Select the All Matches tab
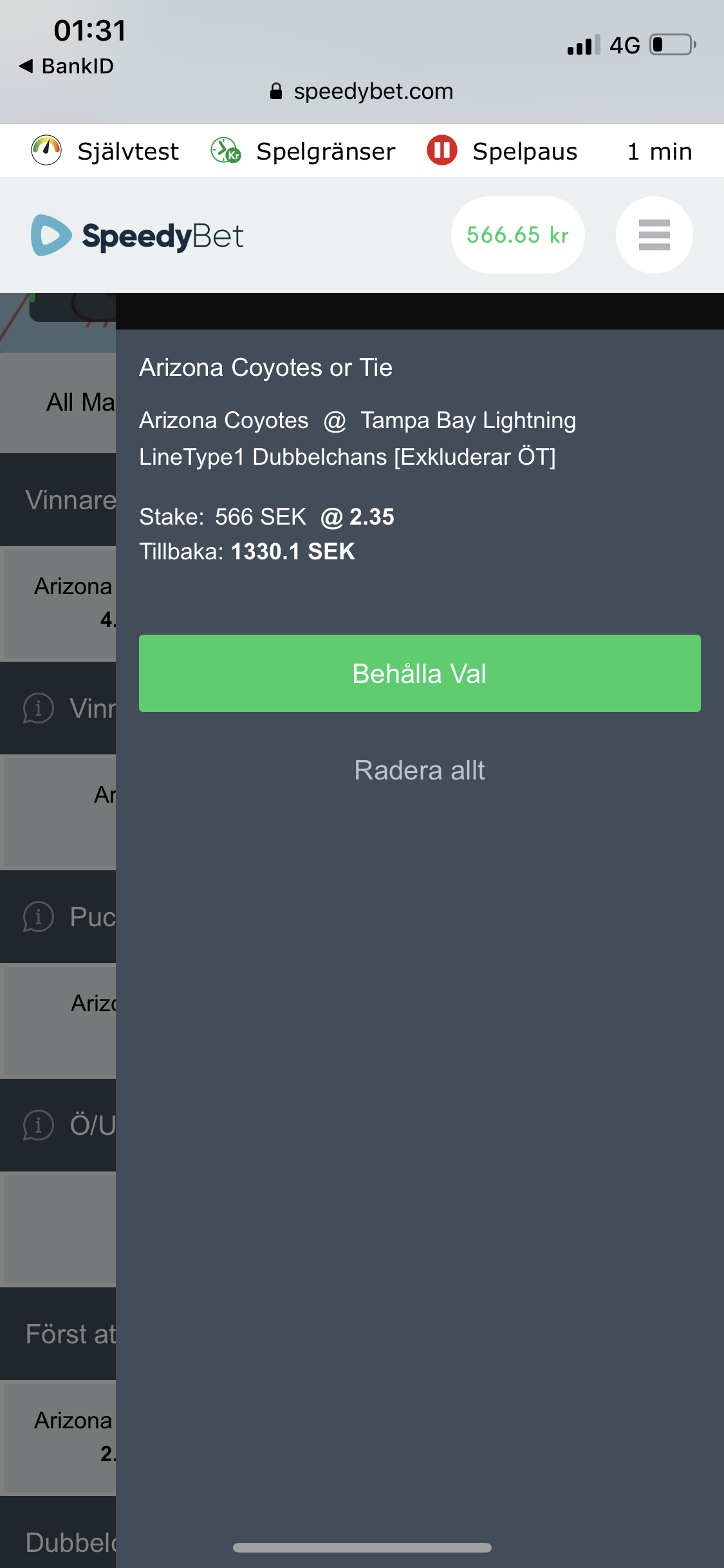 58,402
